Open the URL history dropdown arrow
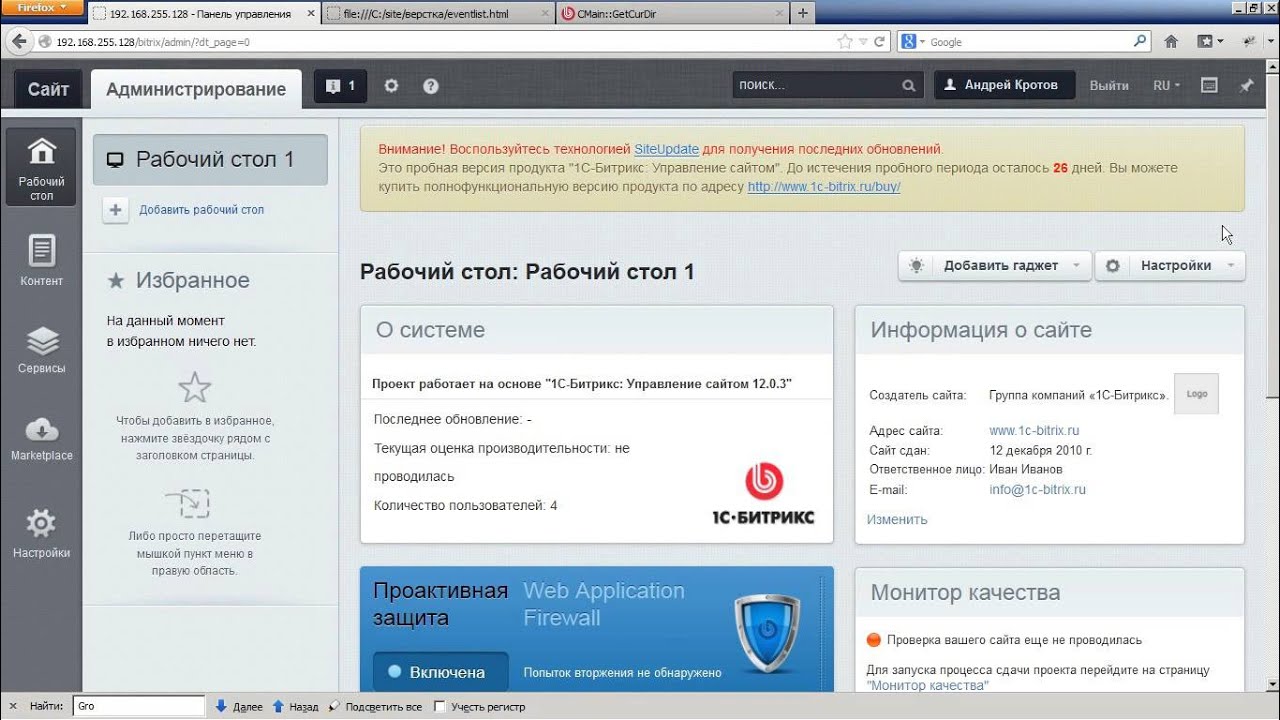The height and width of the screenshot is (720, 1280). tap(863, 42)
